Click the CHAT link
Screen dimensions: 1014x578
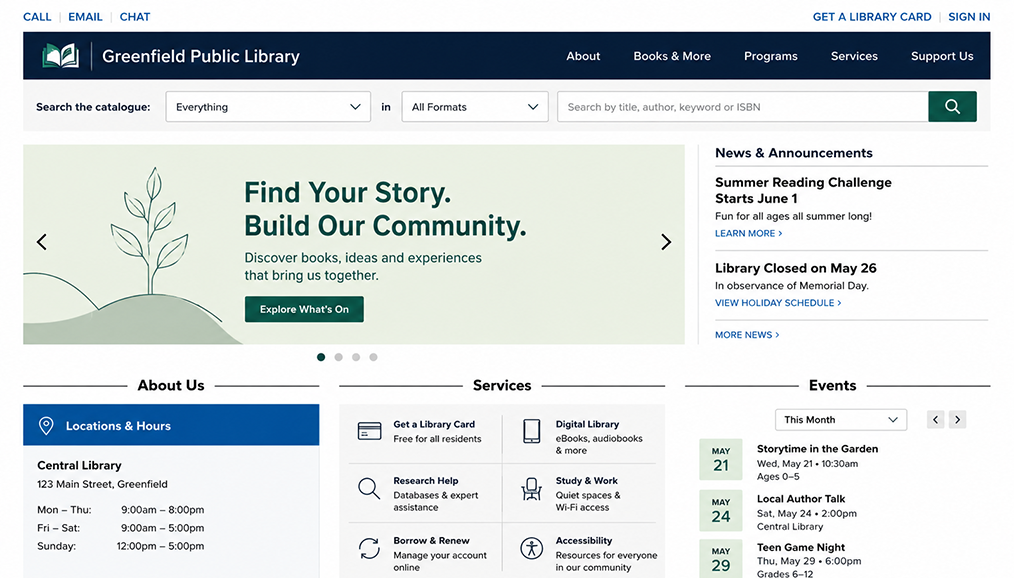point(135,17)
